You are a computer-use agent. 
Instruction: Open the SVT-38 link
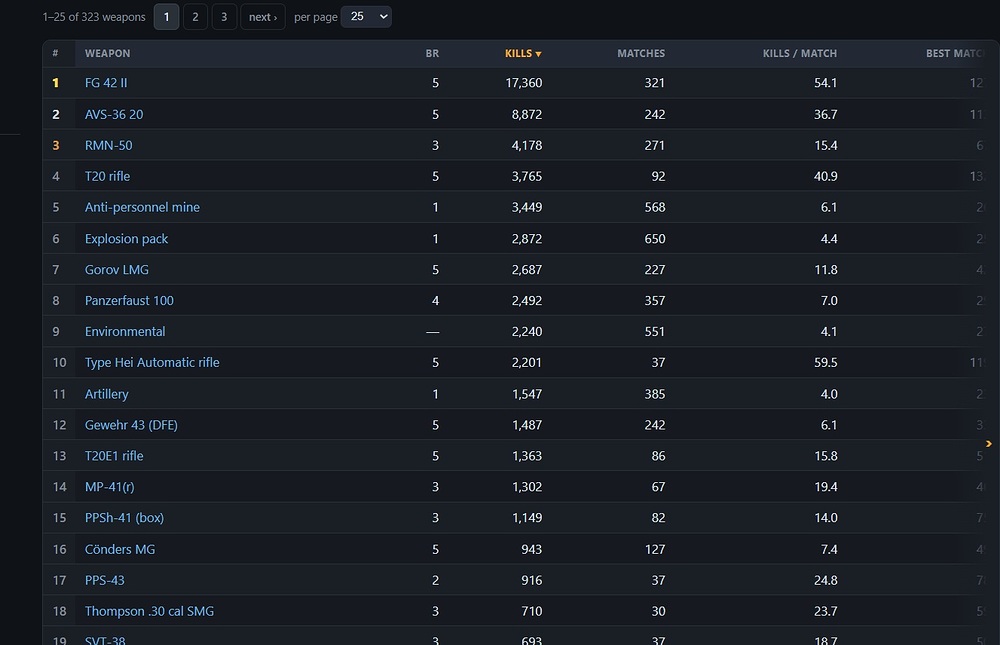pyautogui.click(x=105, y=640)
